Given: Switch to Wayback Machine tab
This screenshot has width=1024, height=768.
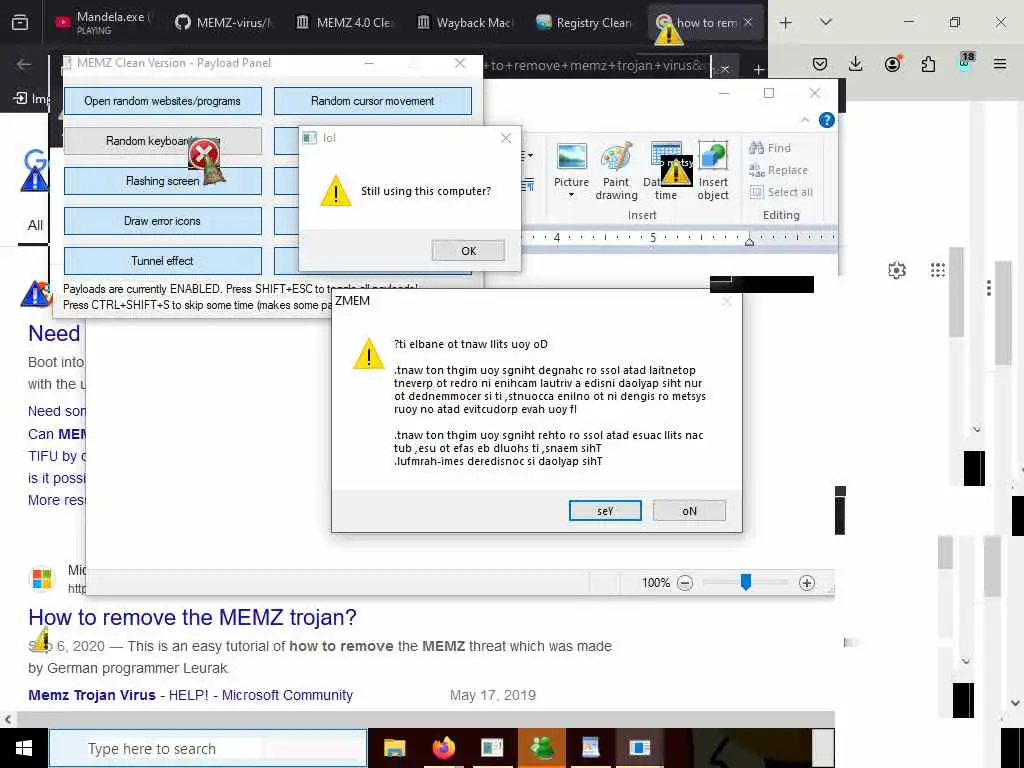Looking at the screenshot, I should [464, 22].
